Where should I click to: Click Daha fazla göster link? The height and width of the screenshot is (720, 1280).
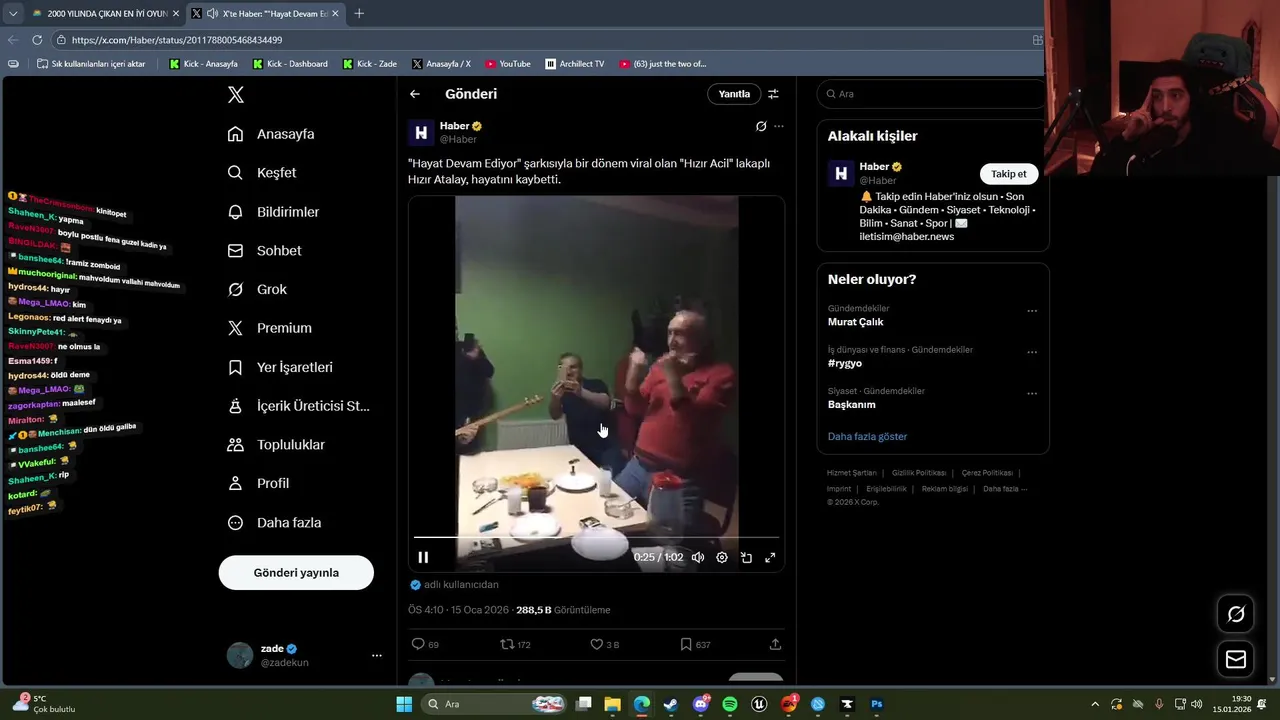tap(867, 437)
